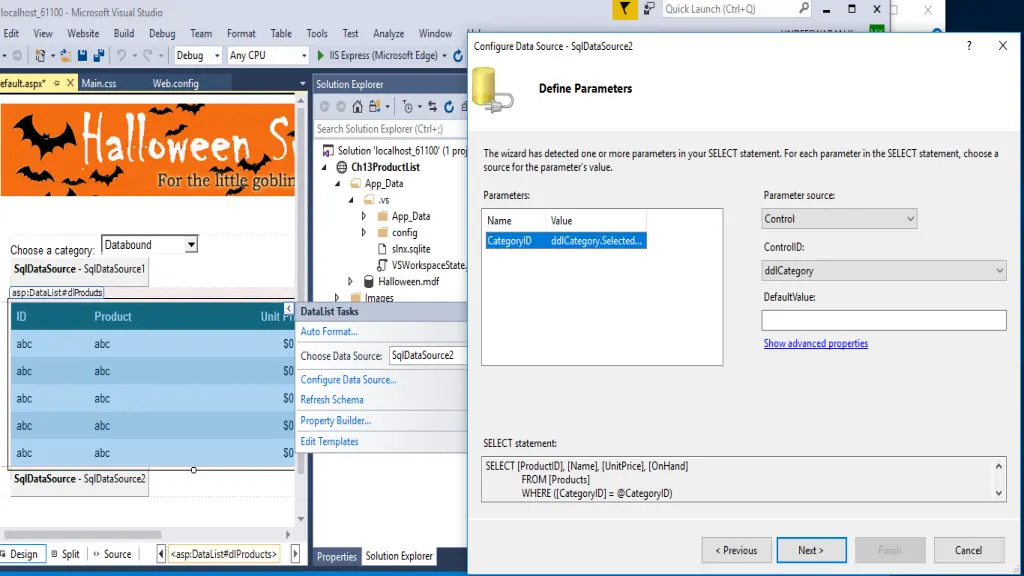
Task: Click previous tag navigator arrow
Action: pyautogui.click(x=161, y=554)
